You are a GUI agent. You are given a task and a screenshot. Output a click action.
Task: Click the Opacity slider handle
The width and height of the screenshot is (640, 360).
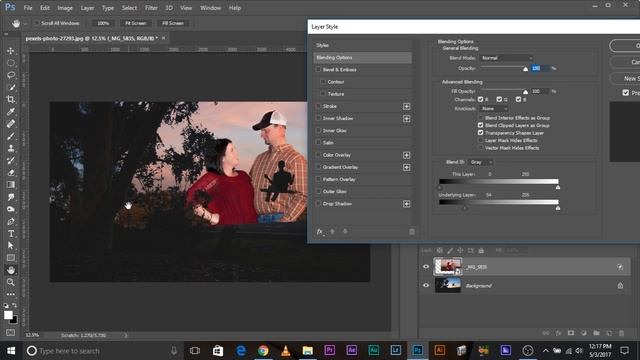[x=525, y=69]
